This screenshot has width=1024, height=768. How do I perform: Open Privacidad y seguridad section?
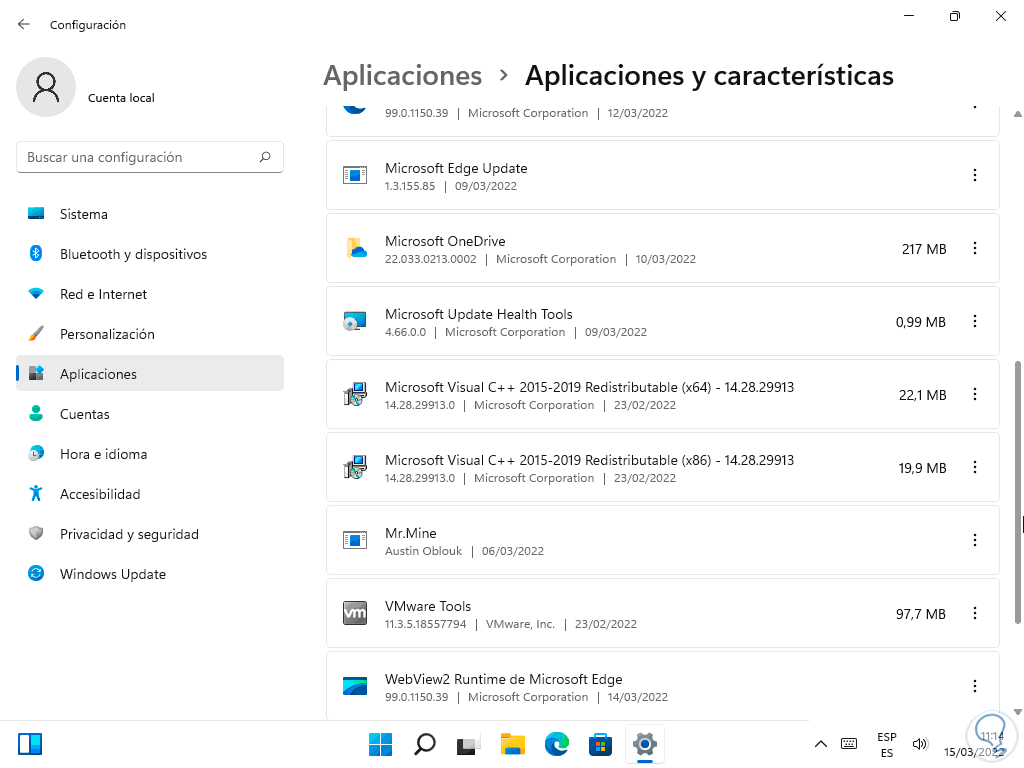[150, 534]
